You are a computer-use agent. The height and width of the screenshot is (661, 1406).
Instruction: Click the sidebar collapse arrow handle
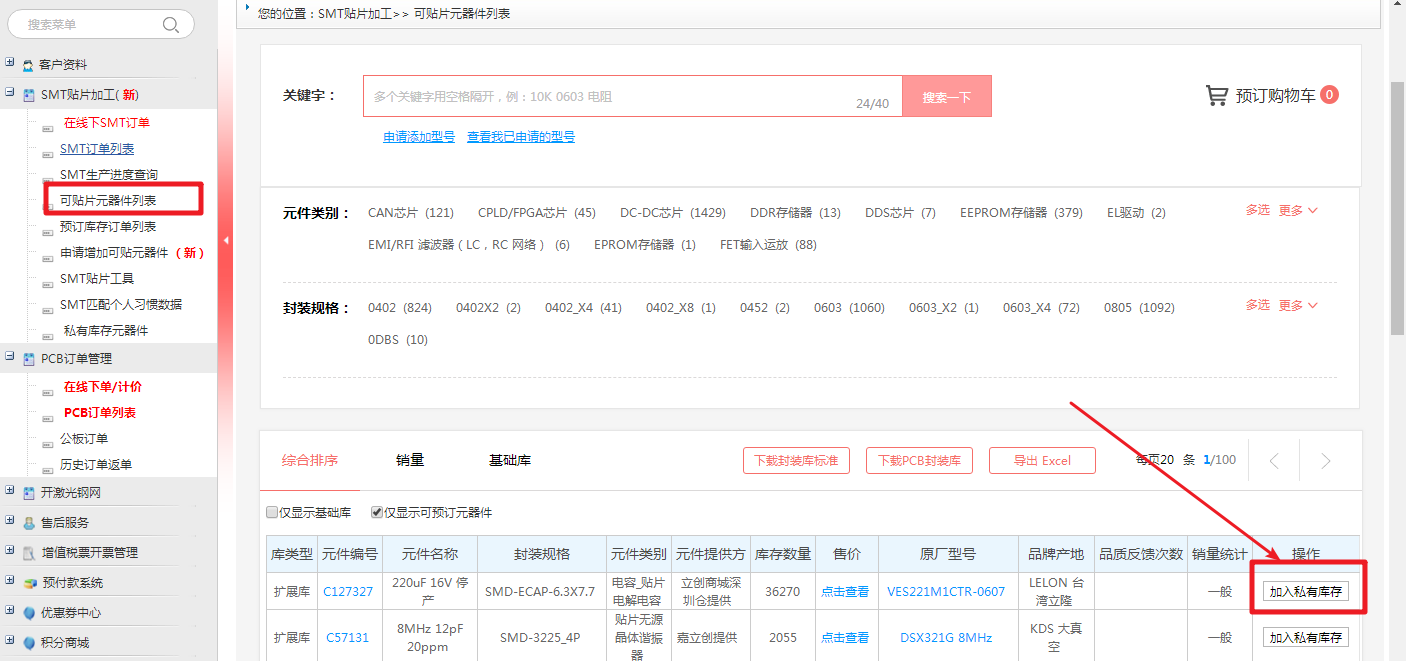[225, 240]
